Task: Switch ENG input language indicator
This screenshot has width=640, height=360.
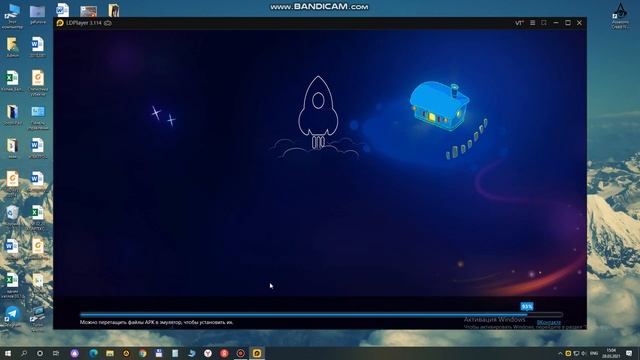Action: coord(594,353)
